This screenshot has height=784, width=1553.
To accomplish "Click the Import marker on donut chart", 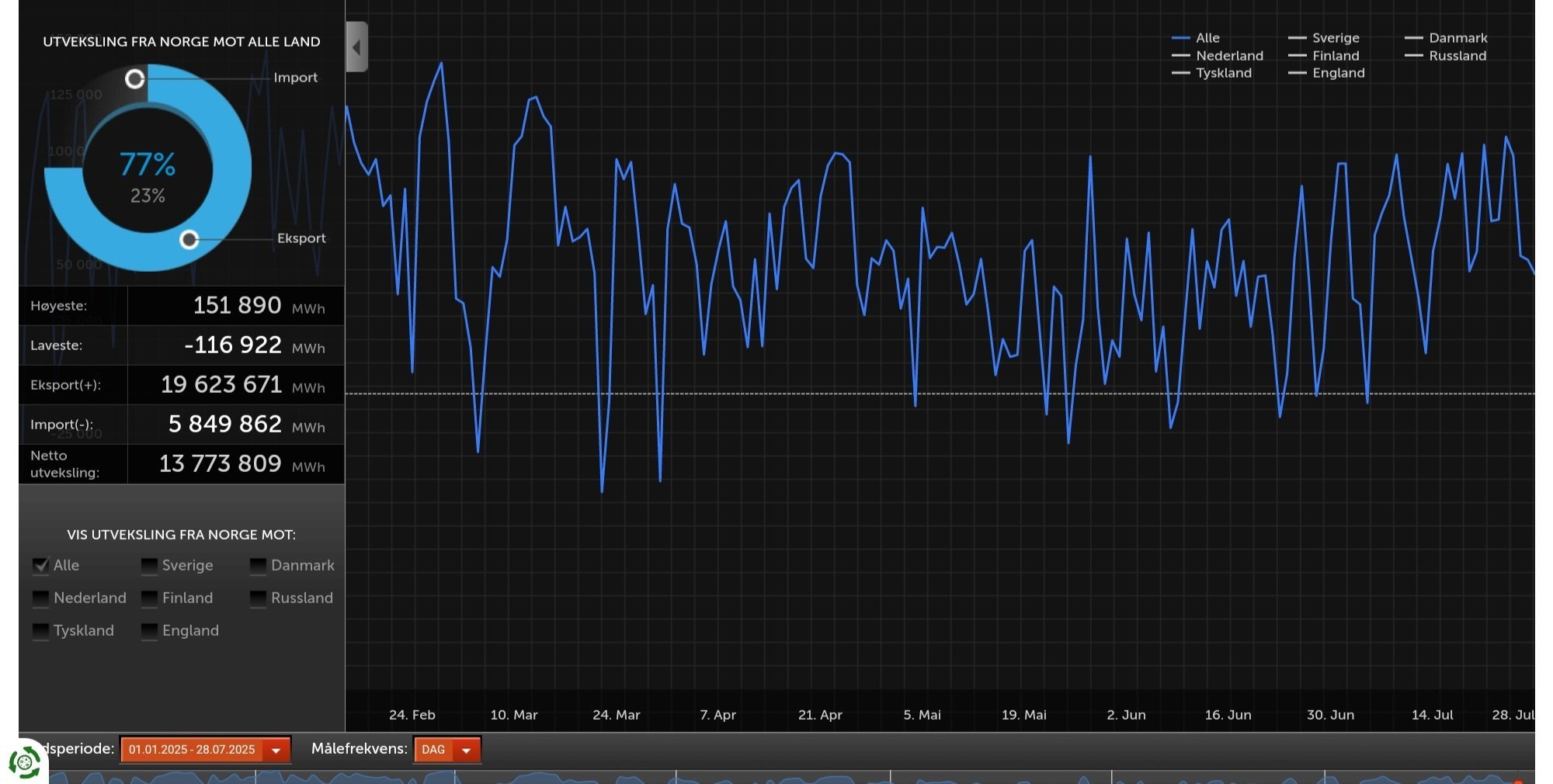I will pos(135,78).
